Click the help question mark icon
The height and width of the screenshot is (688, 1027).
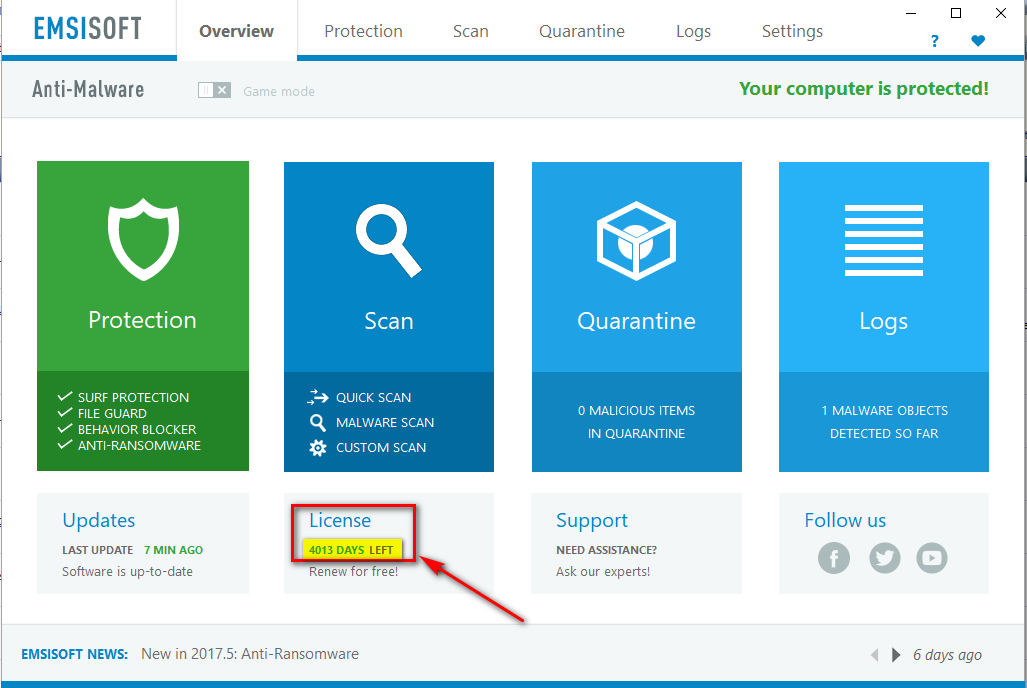[935, 41]
